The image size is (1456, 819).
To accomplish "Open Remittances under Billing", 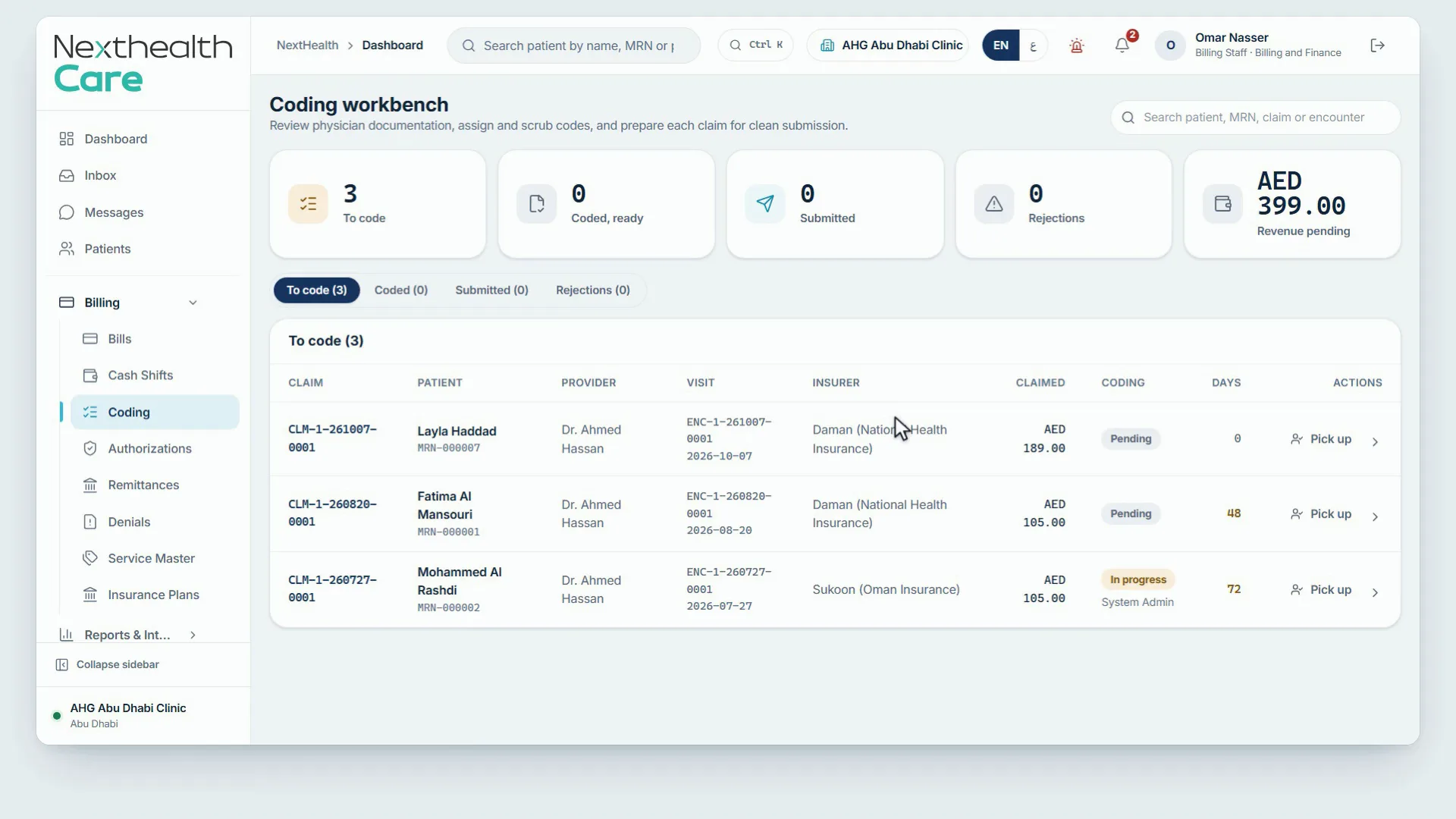I will click(155, 485).
